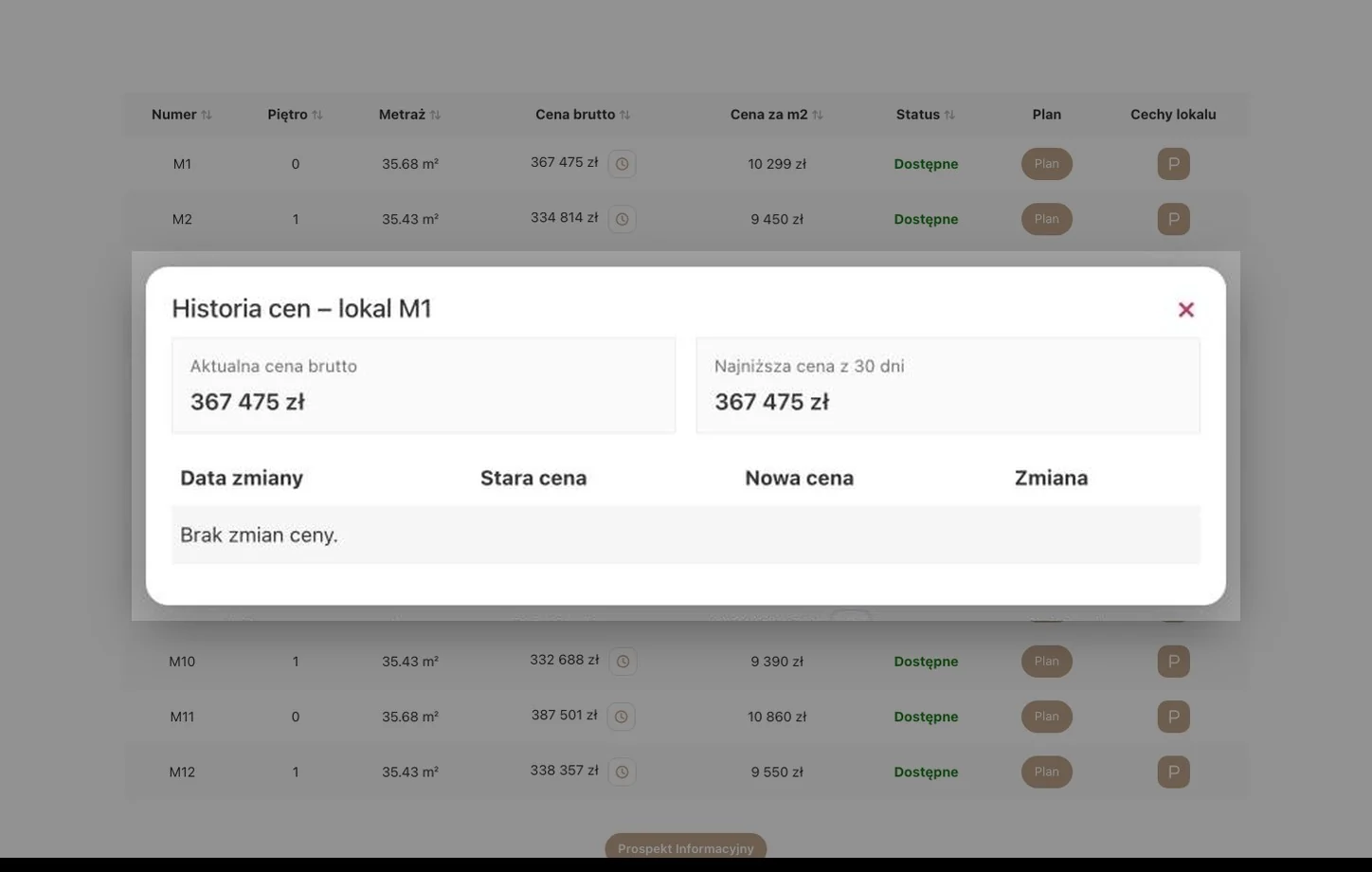Viewport: 1372px width, 872px height.
Task: Open price history clock icon for M10
Action: pyautogui.click(x=623, y=662)
